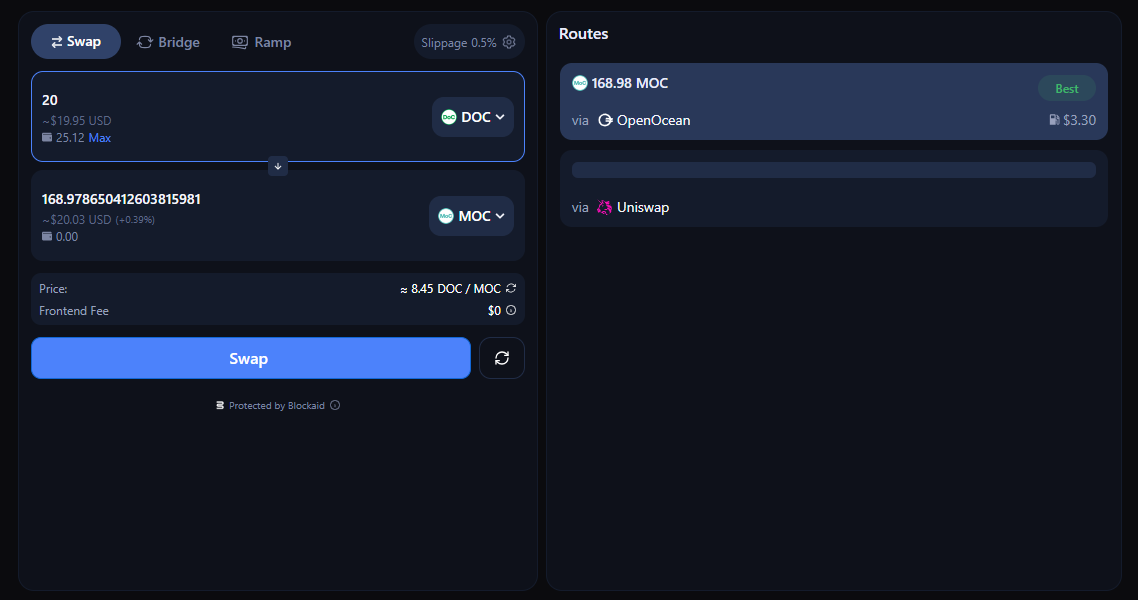Click the Blockaid protection info icon
Viewport: 1138px width, 600px height.
[335, 406]
